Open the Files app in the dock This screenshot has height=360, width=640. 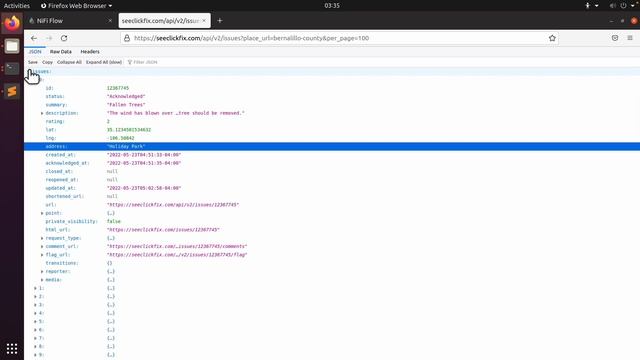(12, 46)
